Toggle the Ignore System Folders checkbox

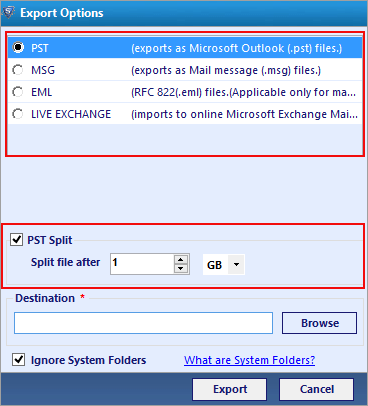pyautogui.click(x=19, y=360)
